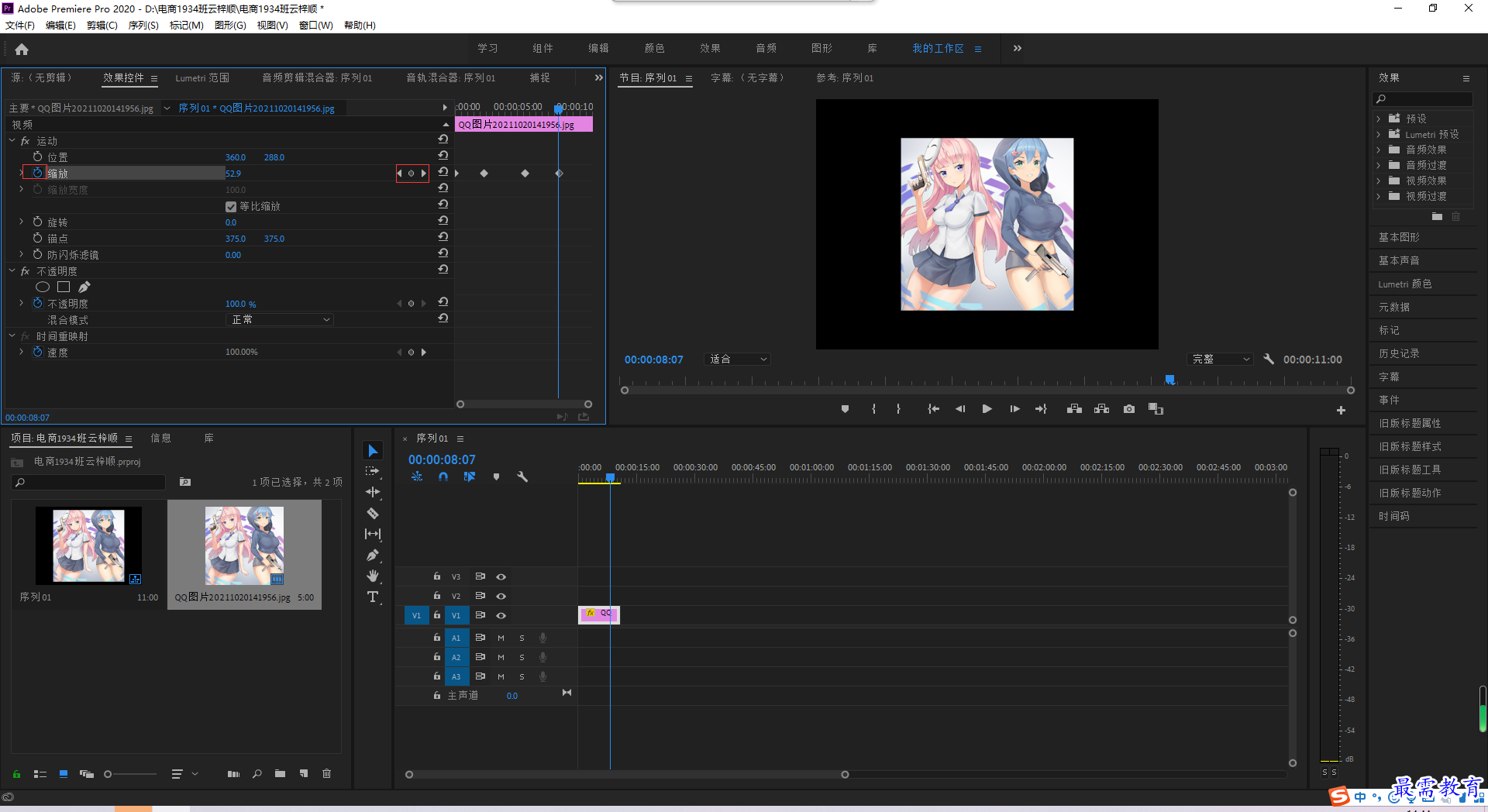Select the Ripple Edit tool
The image size is (1488, 812).
tap(373, 492)
